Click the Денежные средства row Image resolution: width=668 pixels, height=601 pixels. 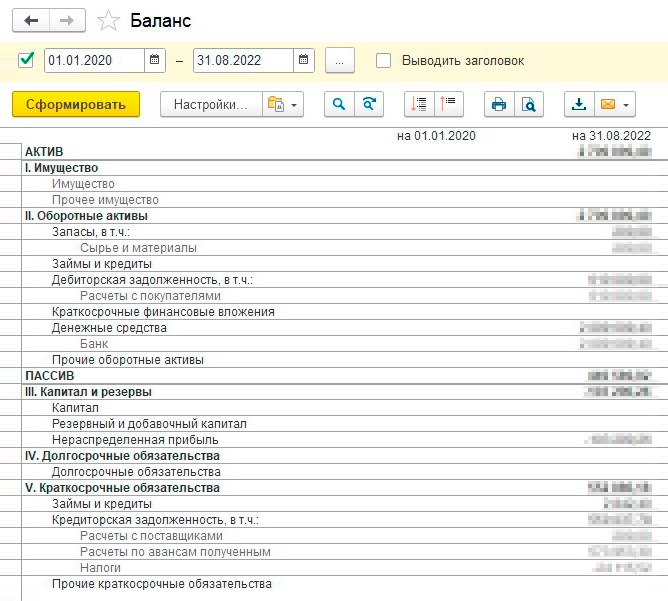point(344,328)
